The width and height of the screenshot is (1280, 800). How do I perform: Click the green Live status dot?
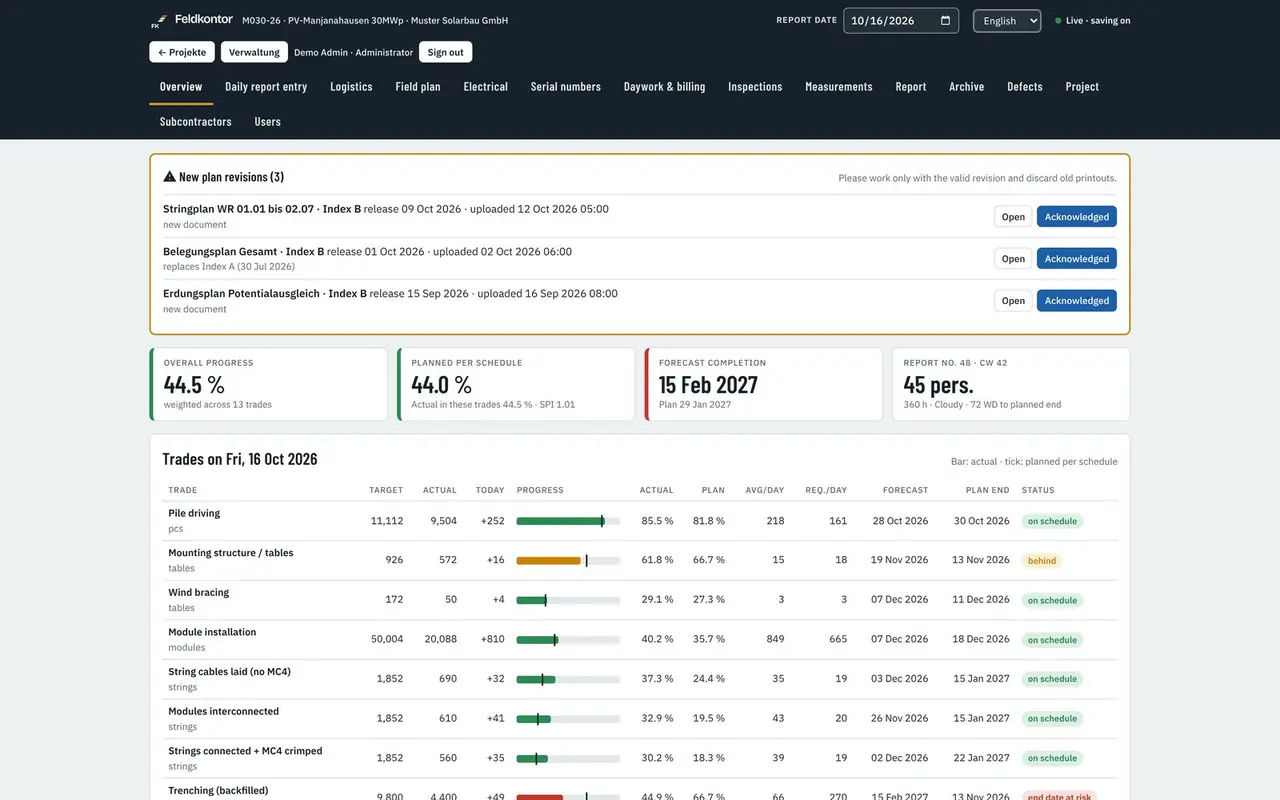tap(1058, 21)
